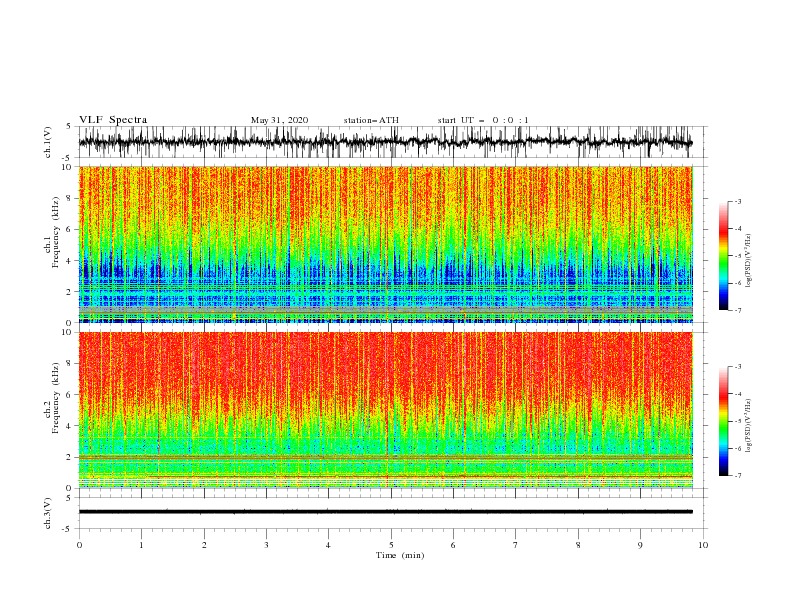Click the "-3" label on ch.1 colorbar
The width and height of the screenshot is (792, 612).
point(738,201)
